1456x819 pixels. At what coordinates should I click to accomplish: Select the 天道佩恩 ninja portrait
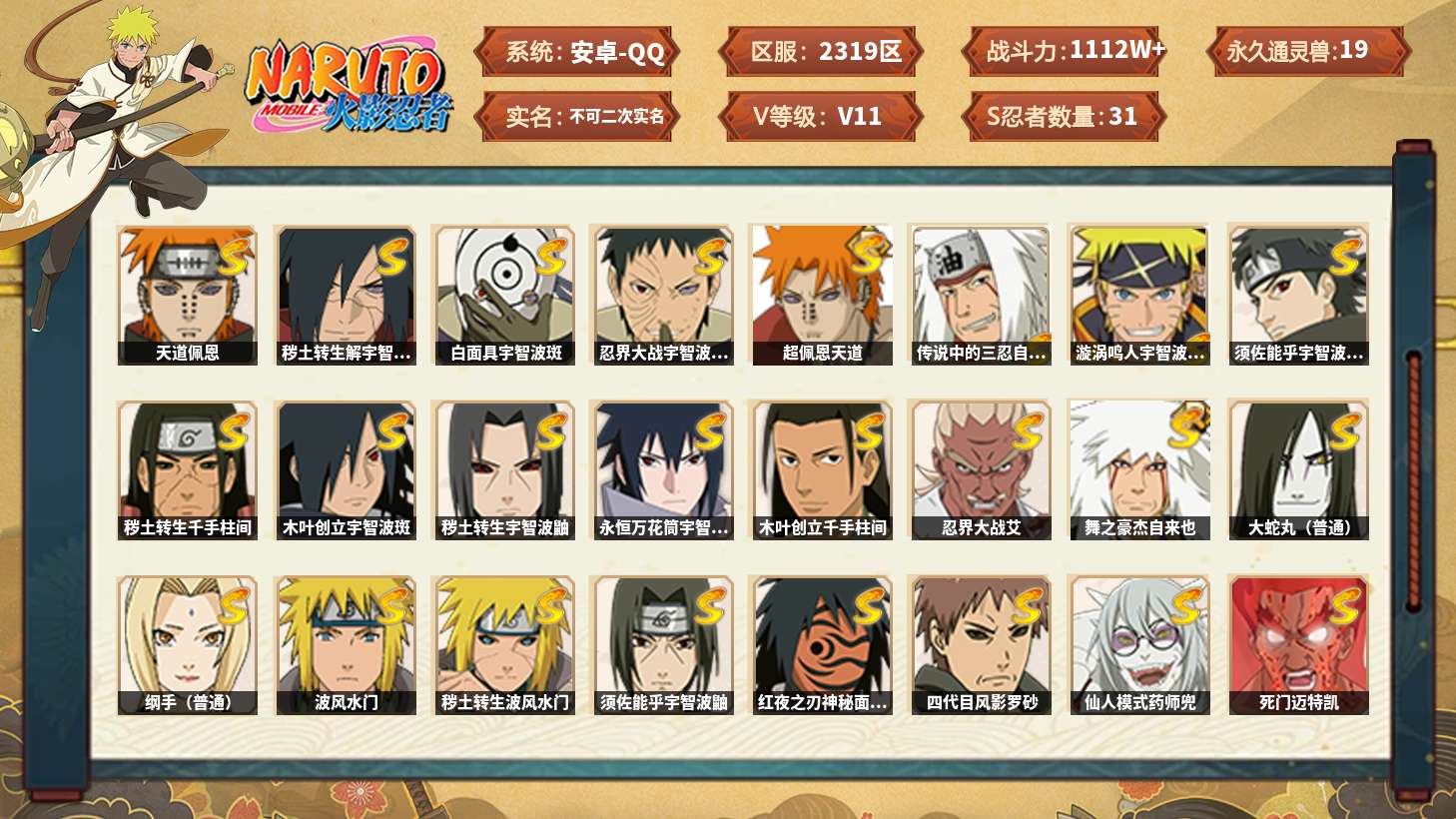187,295
